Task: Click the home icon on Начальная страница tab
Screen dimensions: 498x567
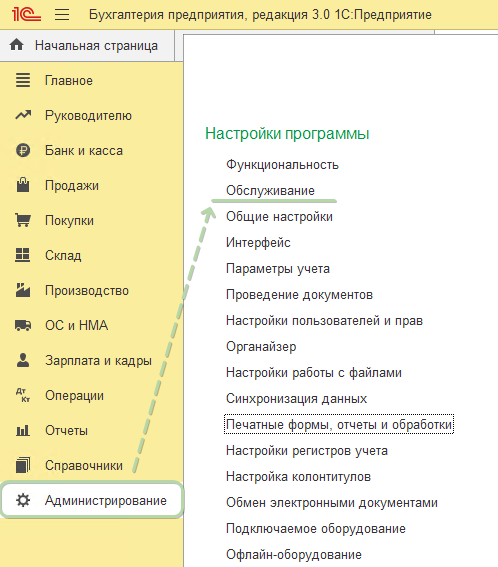Action: point(17,45)
